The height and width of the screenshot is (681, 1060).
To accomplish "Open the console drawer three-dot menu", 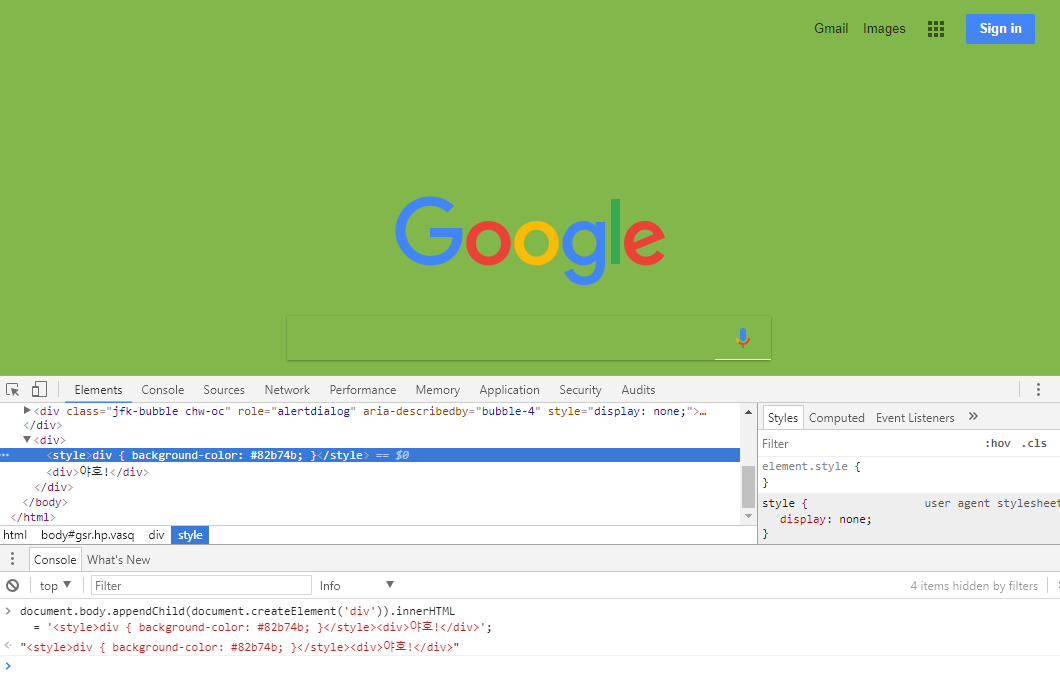I will pyautogui.click(x=12, y=559).
